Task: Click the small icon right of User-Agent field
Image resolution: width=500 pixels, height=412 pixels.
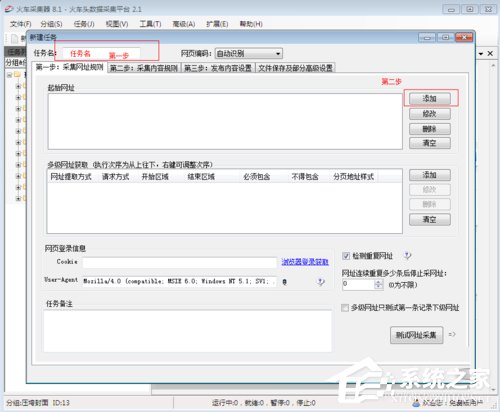Action: tap(284, 282)
